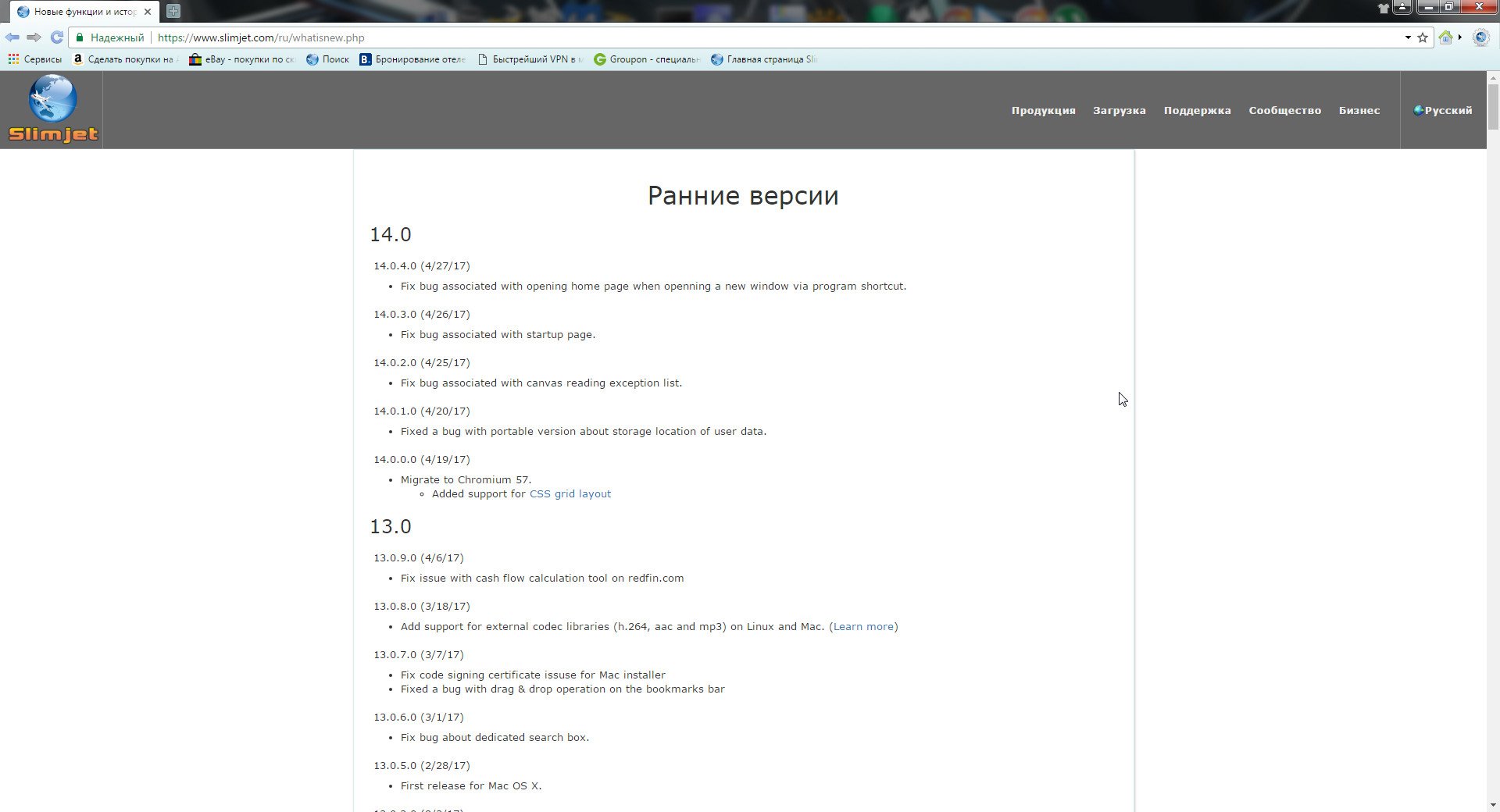This screenshot has width=1500, height=812.
Task: Open Slimjet settings gear-globe menu icon
Action: tap(1480, 37)
